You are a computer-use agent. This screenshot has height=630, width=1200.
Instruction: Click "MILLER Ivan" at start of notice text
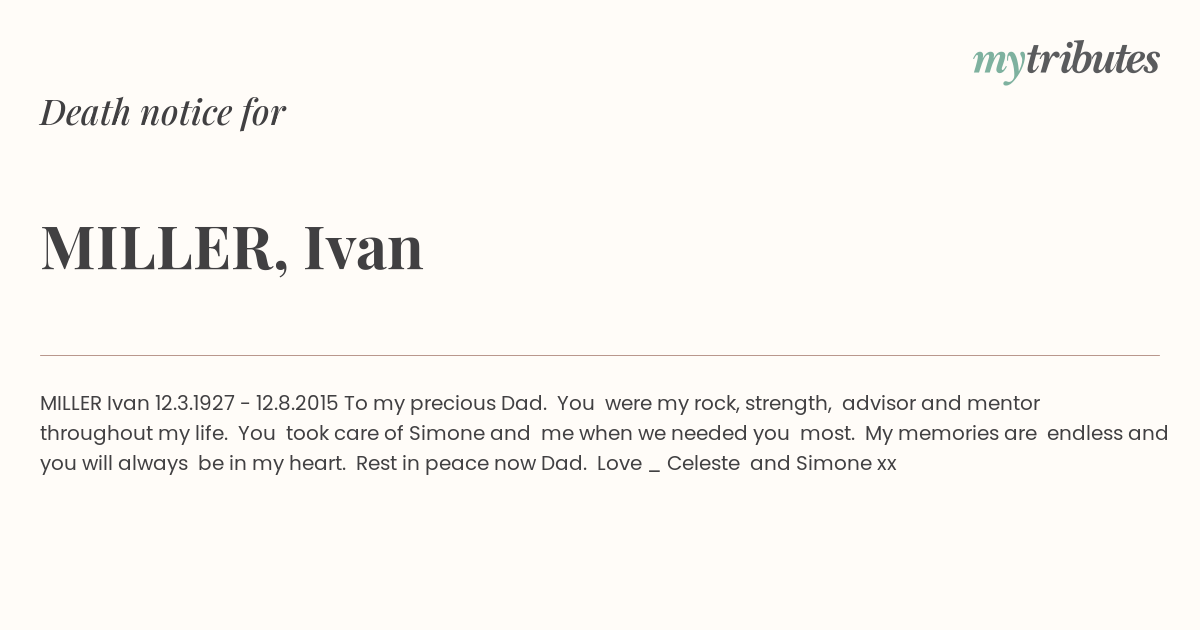[x=95, y=404]
